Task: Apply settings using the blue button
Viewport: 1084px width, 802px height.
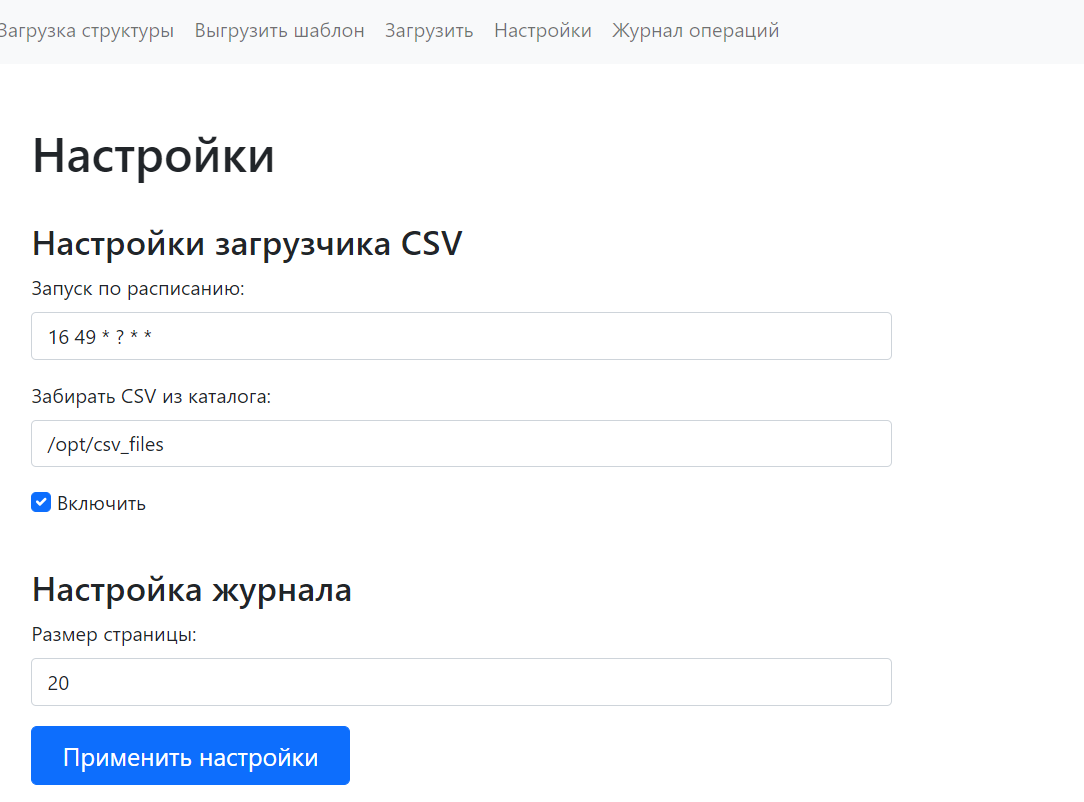Action: (x=190, y=755)
